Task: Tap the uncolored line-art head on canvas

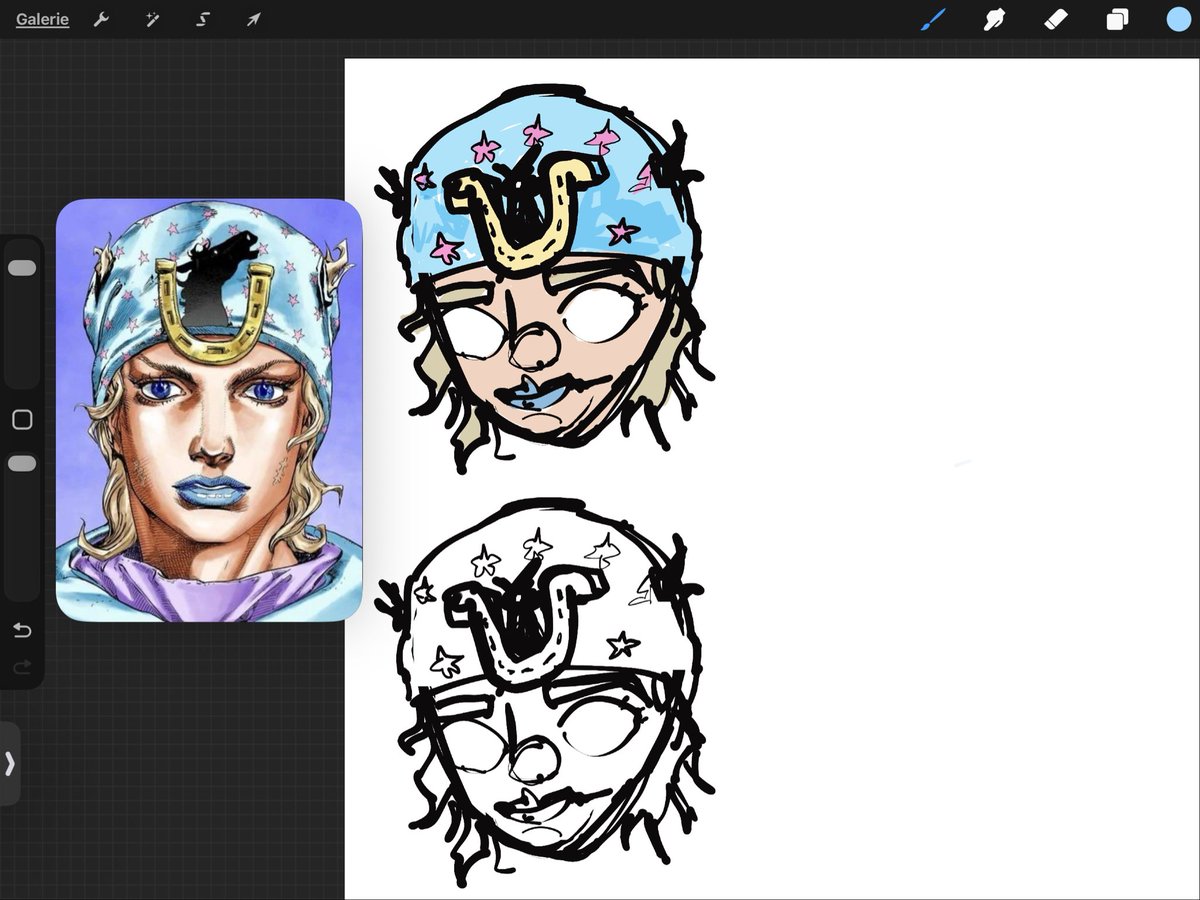Action: 545,692
